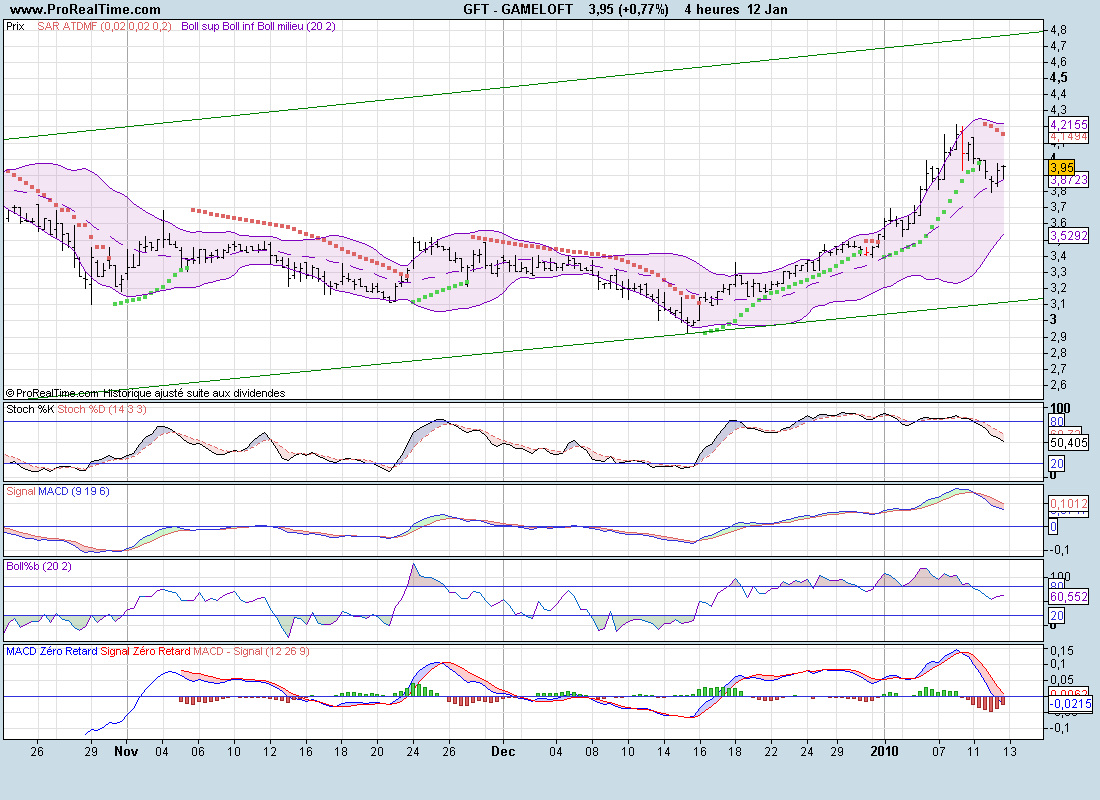Select the 4,7 price axis label

1059,46
